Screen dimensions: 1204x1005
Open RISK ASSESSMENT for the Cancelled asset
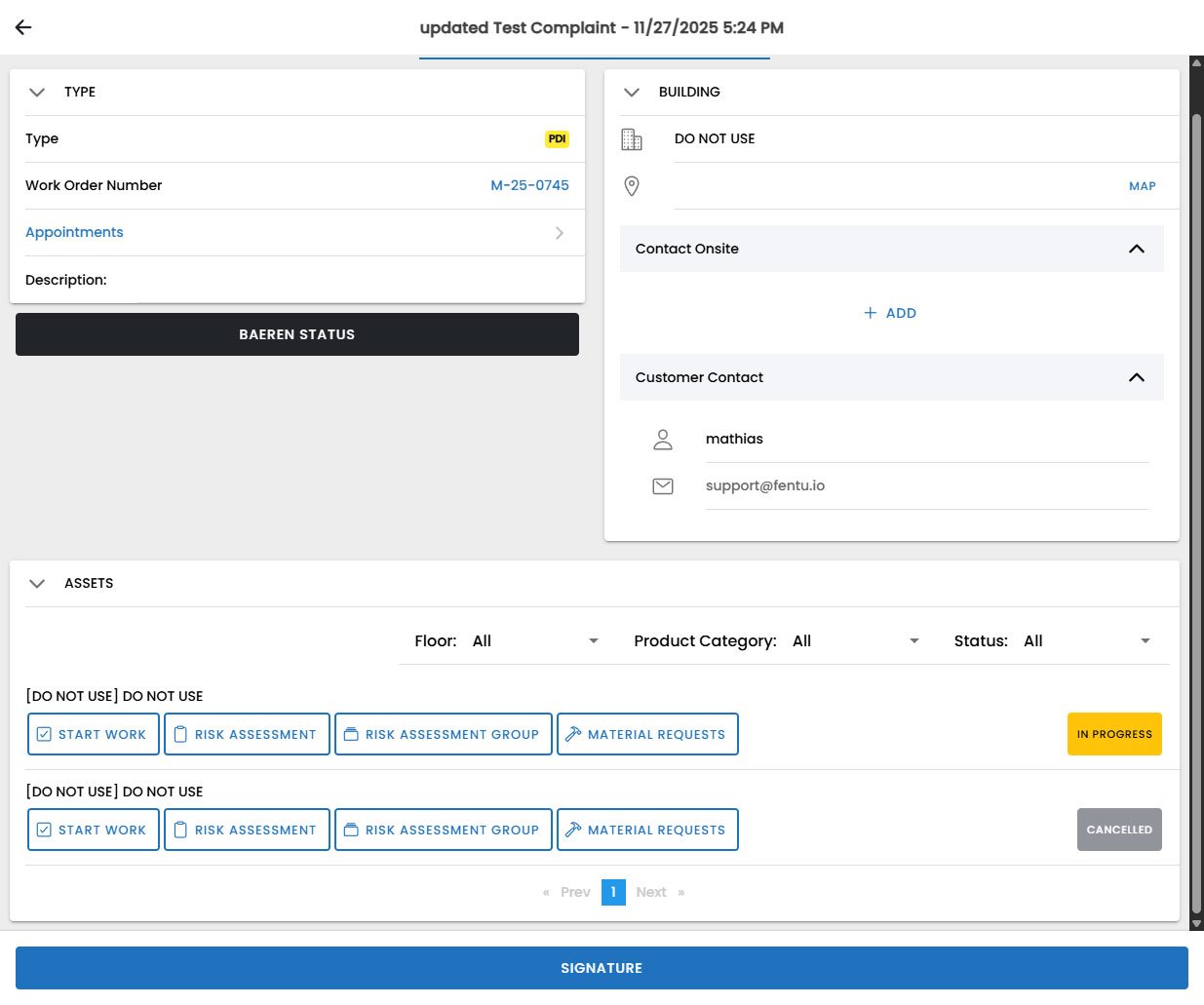coord(247,830)
